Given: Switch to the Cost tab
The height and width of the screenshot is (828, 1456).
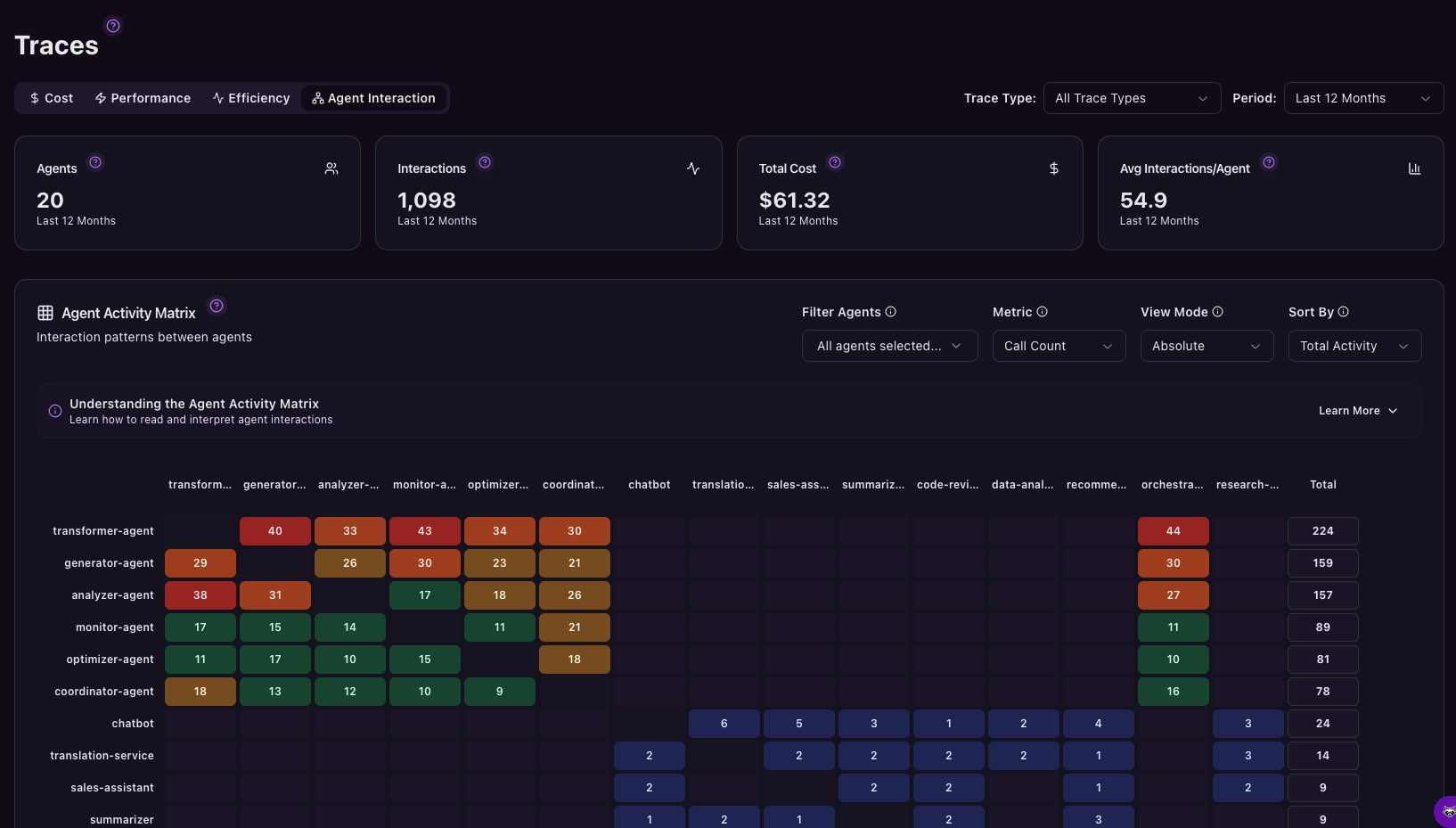Looking at the screenshot, I should 52,98.
